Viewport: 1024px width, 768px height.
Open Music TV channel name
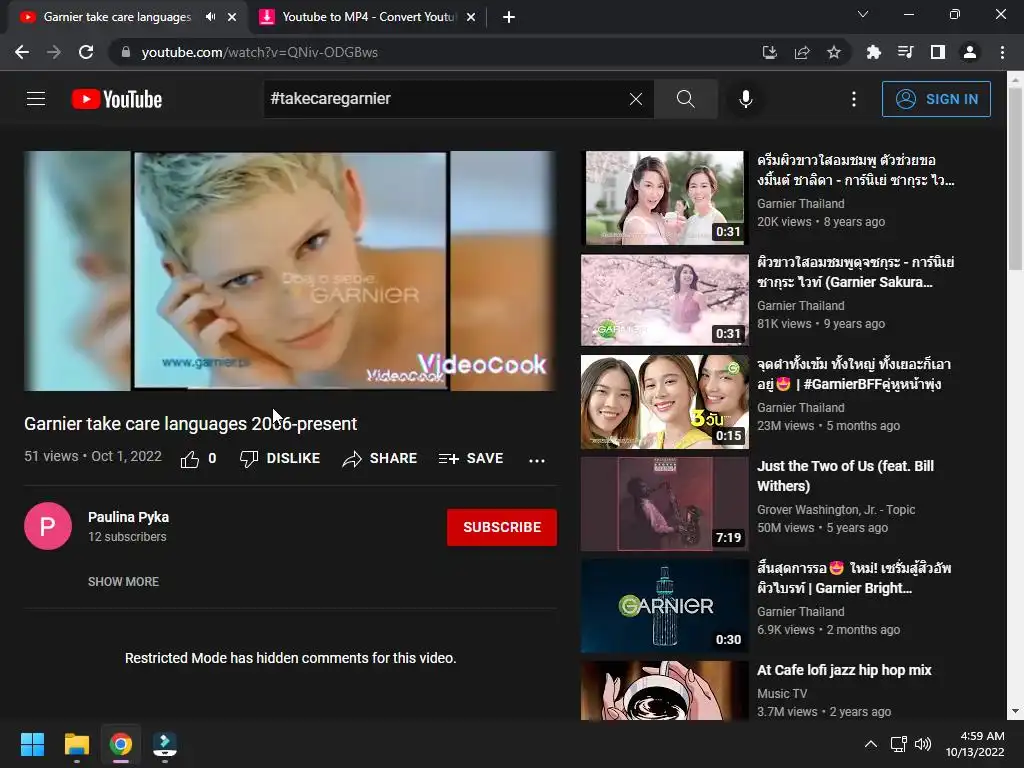782,694
